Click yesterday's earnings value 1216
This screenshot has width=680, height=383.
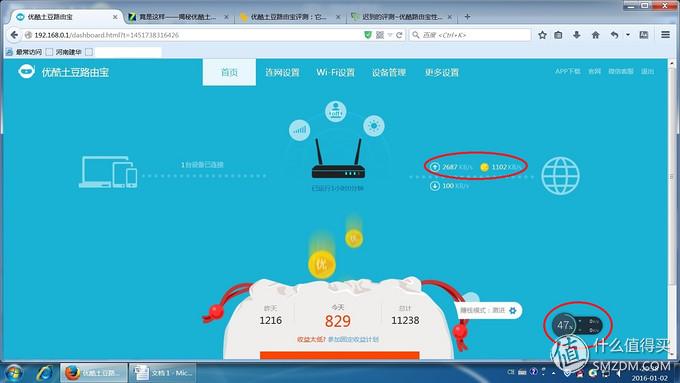271,321
